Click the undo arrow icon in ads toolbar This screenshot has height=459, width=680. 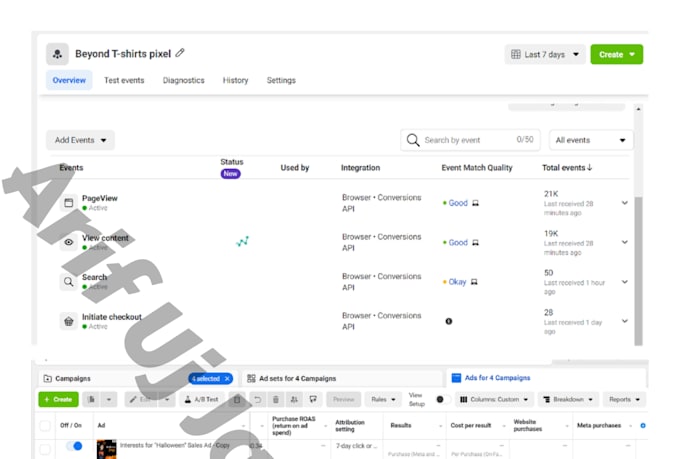pyautogui.click(x=258, y=399)
